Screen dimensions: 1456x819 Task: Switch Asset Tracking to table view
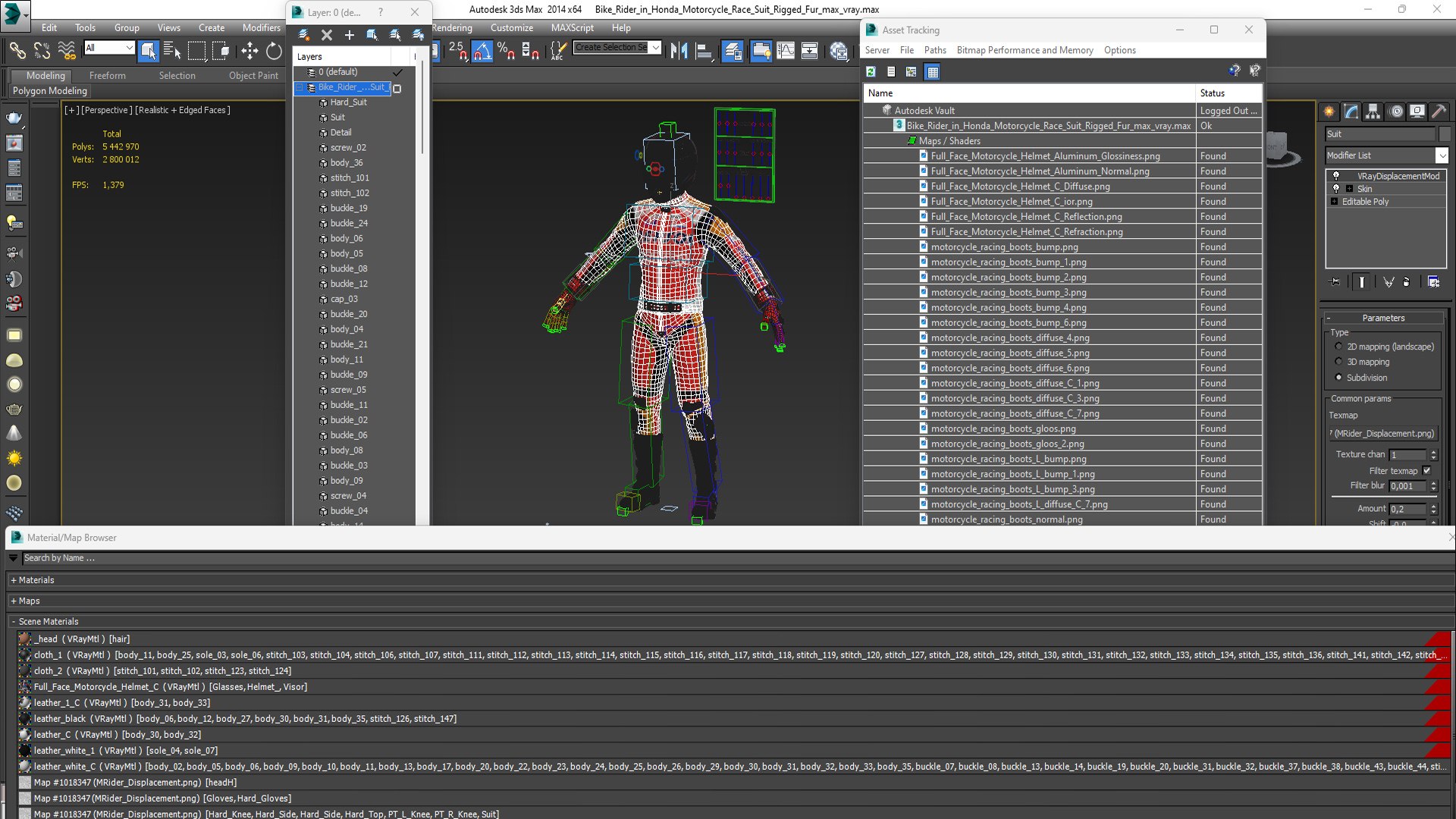[x=933, y=72]
